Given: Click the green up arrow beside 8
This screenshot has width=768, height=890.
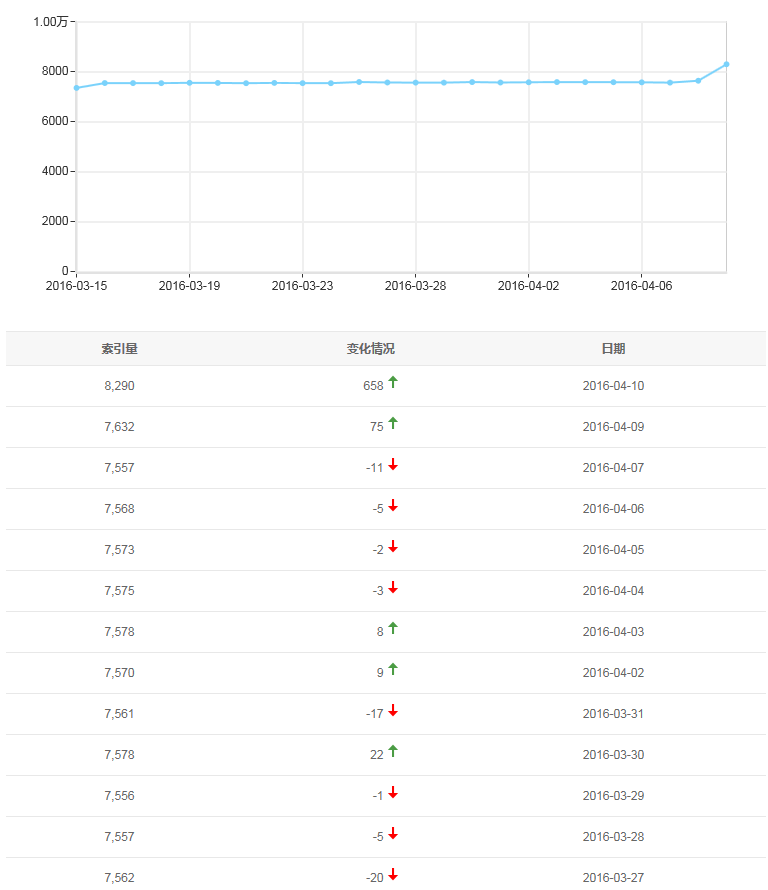Looking at the screenshot, I should [393, 628].
